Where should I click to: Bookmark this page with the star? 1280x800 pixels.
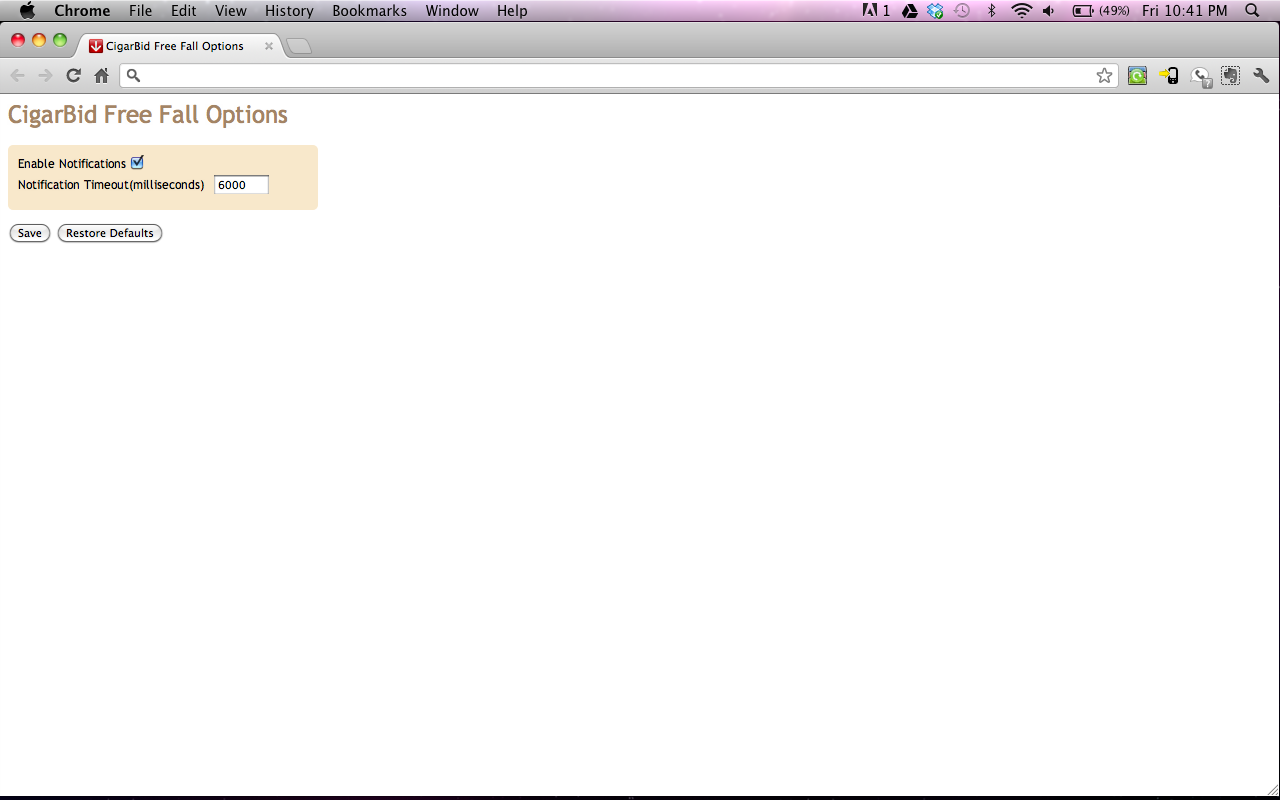[x=1104, y=76]
